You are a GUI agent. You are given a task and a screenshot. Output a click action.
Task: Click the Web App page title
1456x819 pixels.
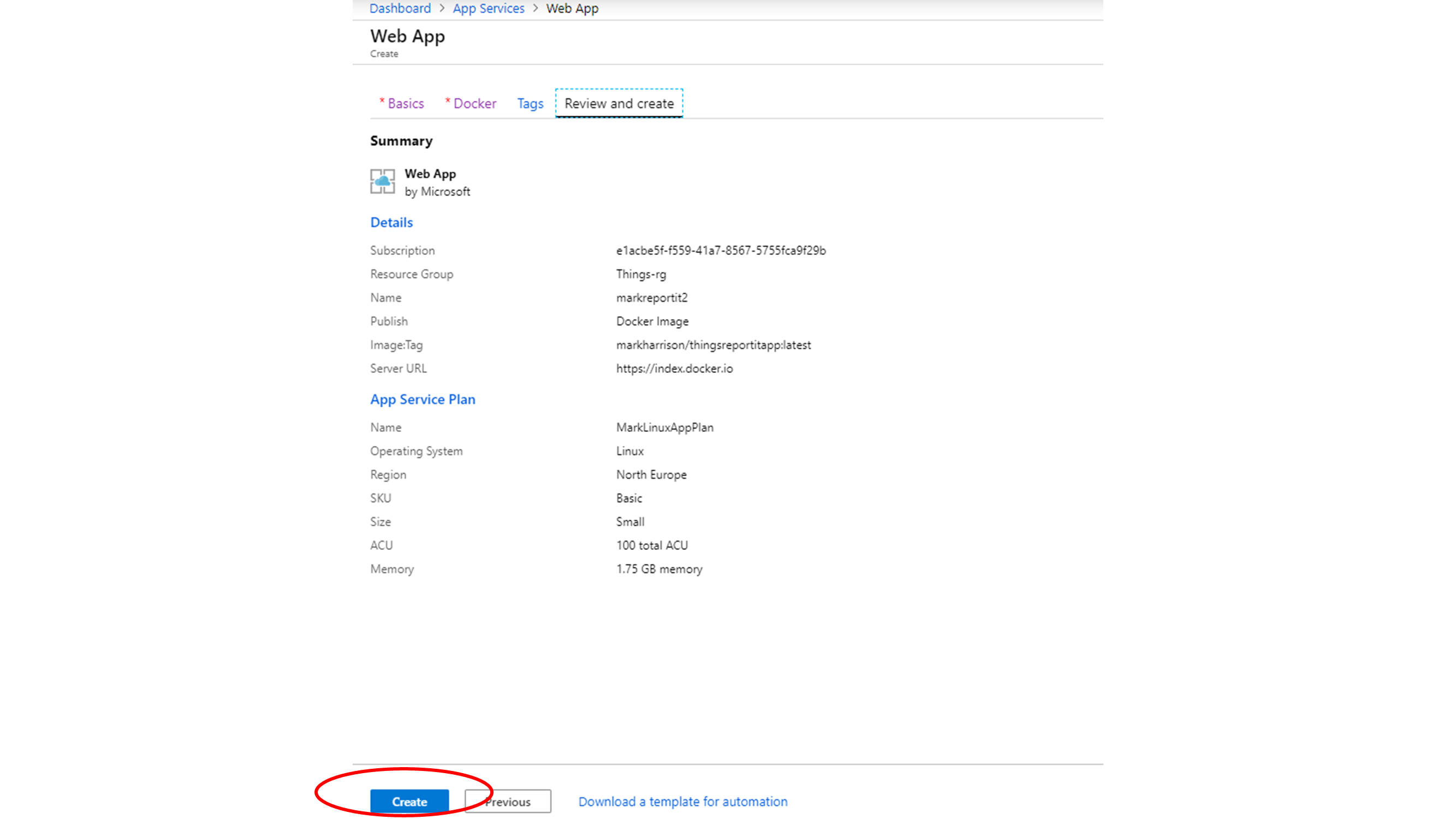click(x=407, y=36)
